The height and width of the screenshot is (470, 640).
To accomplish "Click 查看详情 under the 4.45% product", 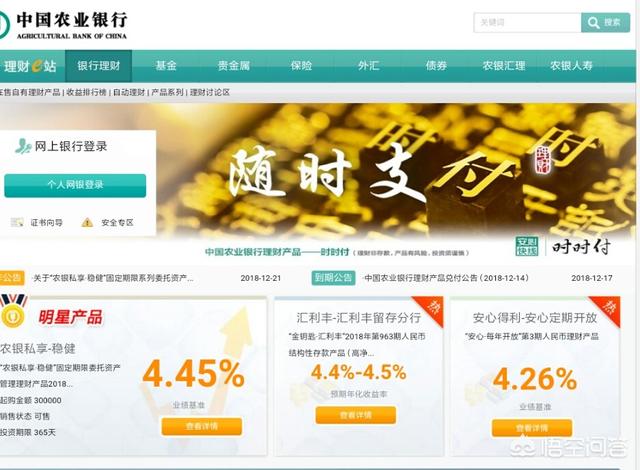I will pyautogui.click(x=202, y=426).
